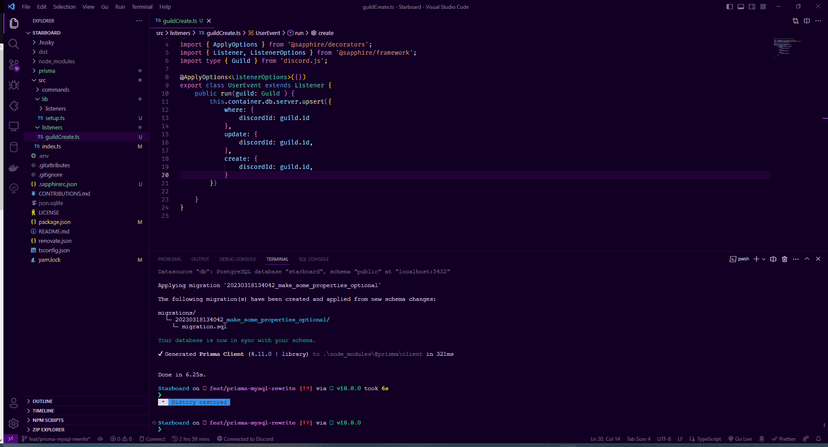Expand the OUTLINE section
This screenshot has height=447, width=828.
coord(42,401)
